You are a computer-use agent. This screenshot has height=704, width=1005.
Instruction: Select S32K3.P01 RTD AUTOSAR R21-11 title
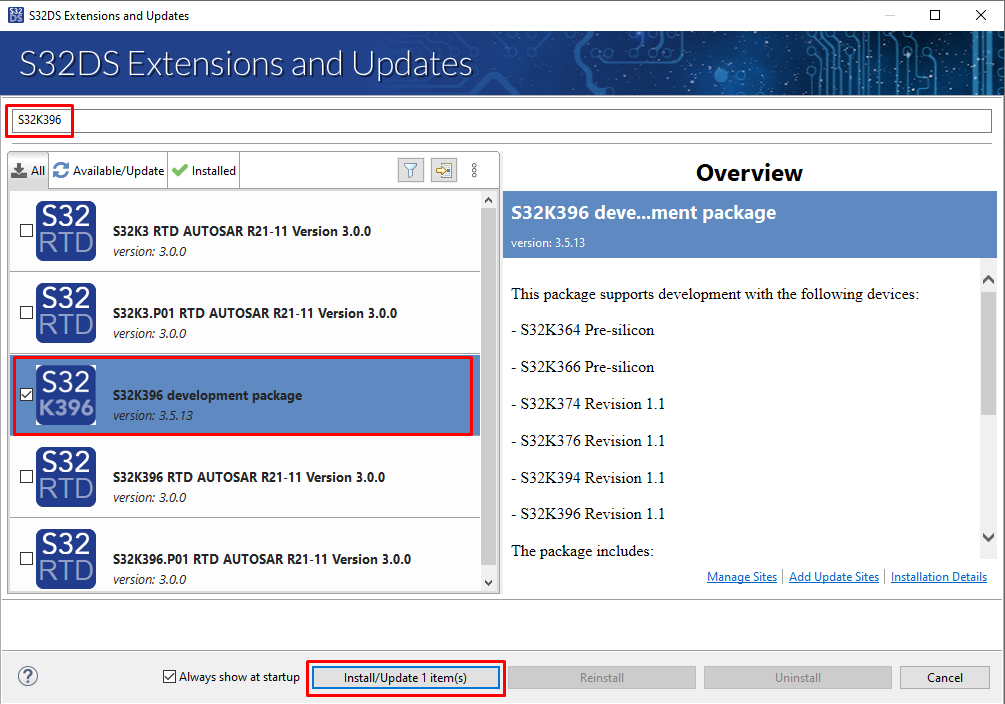tap(254, 314)
